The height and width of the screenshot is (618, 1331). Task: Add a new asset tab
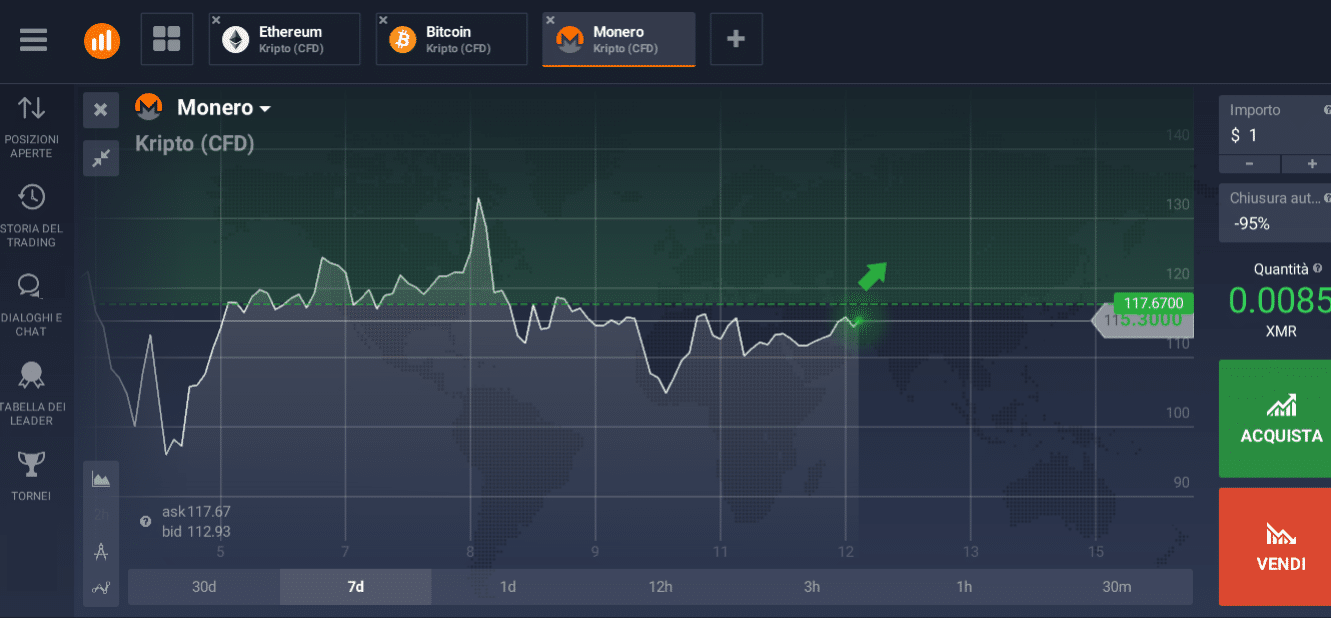point(736,39)
